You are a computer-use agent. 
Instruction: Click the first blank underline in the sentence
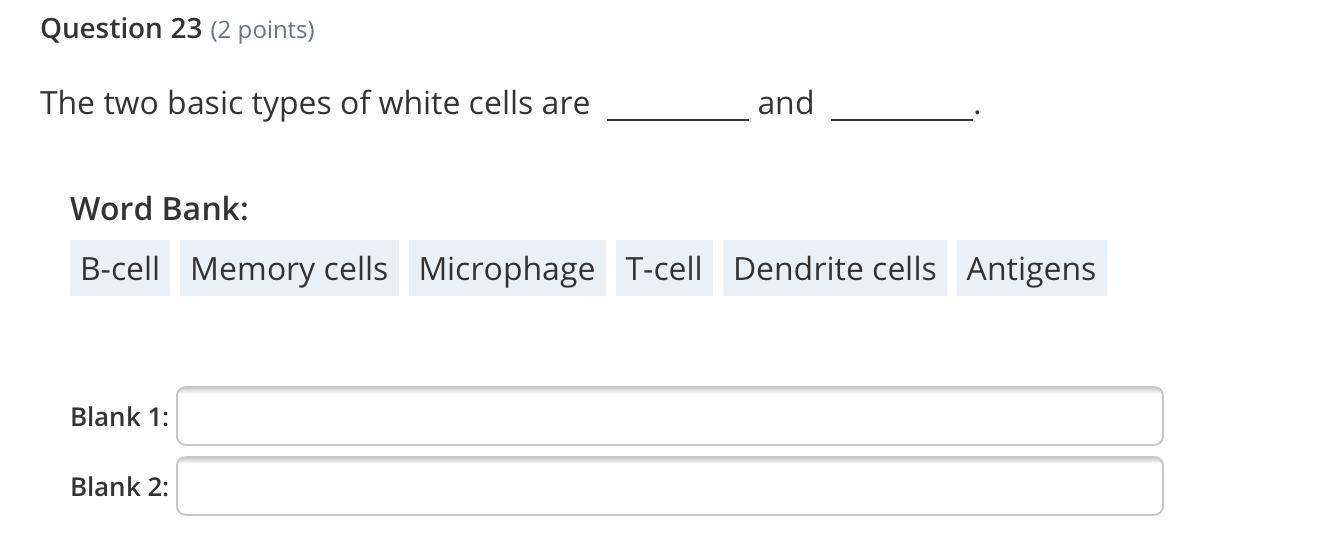[677, 116]
